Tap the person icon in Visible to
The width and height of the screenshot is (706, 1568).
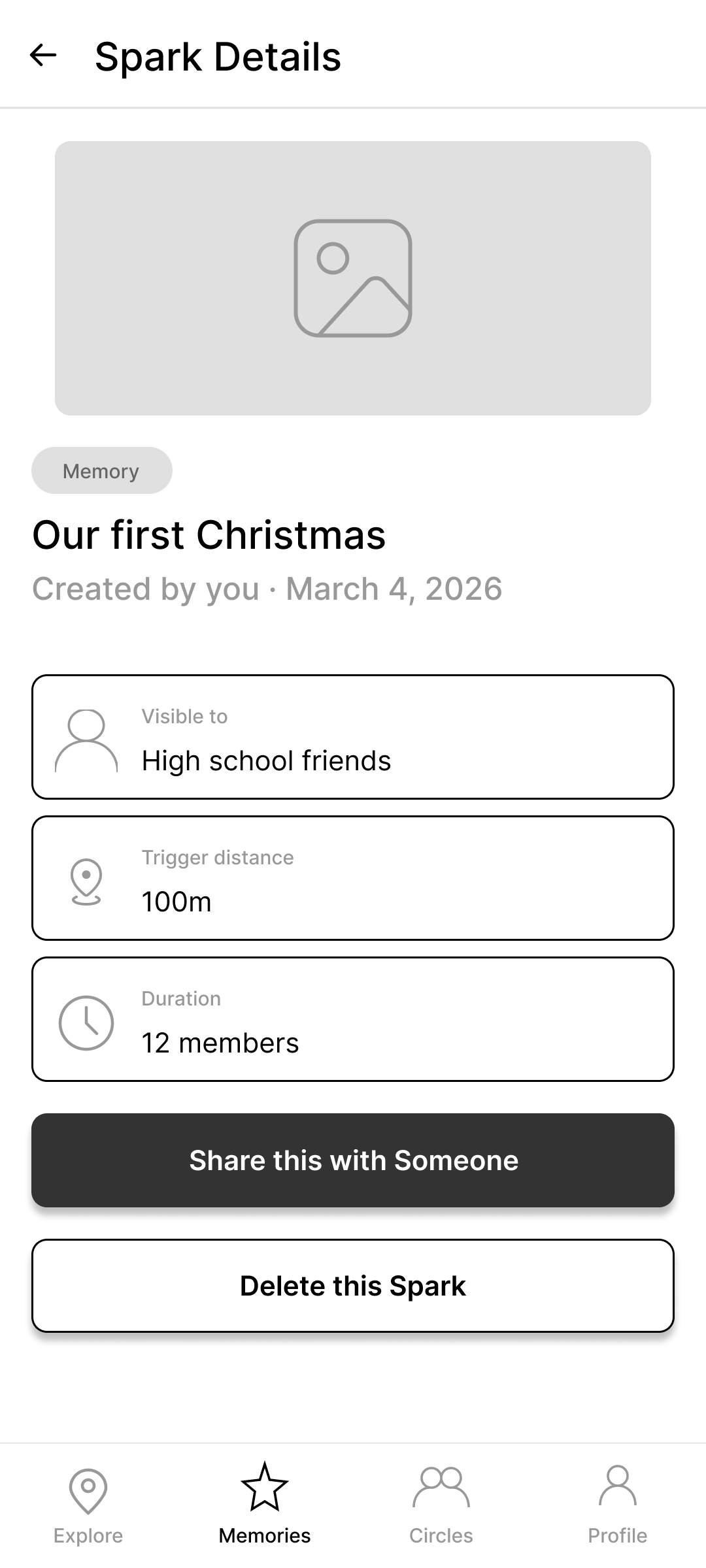[x=86, y=741]
